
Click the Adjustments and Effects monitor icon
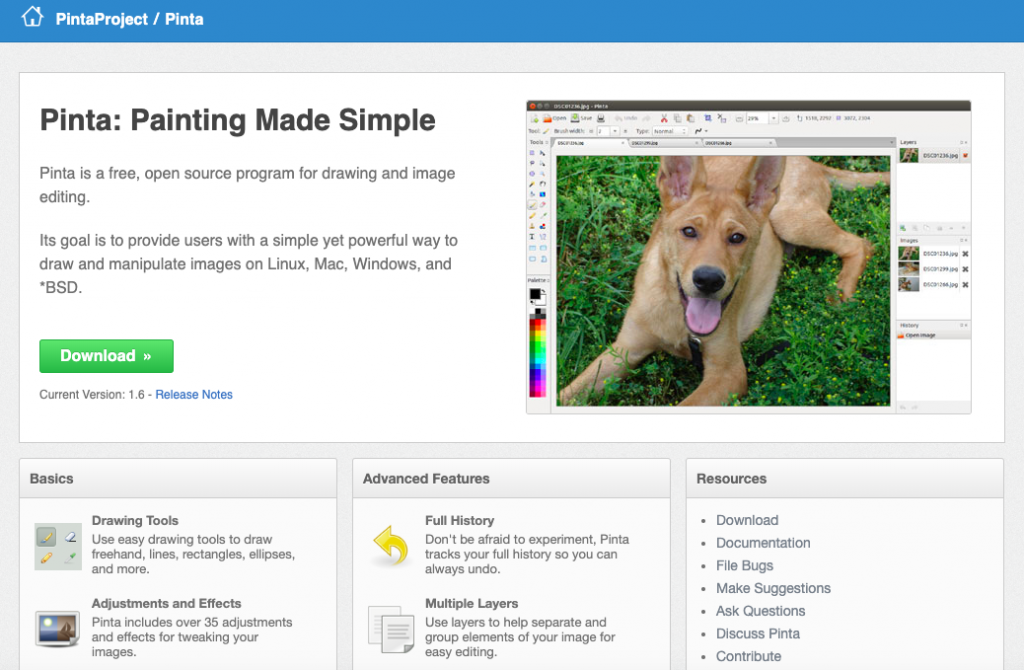[58, 628]
